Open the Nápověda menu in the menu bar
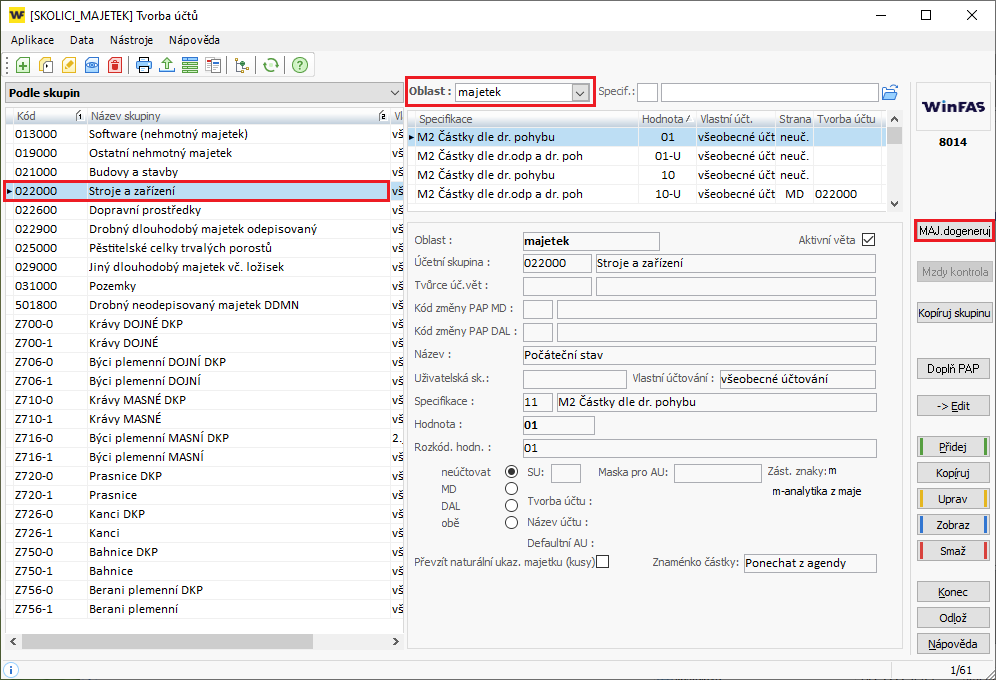Viewport: 996px width, 680px height. 194,40
